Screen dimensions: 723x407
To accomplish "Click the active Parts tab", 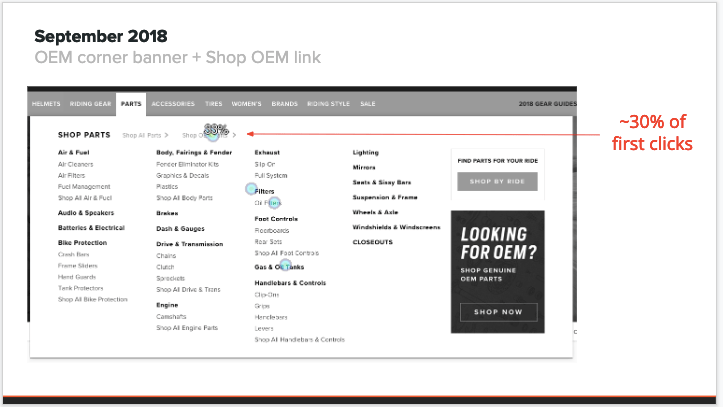I will point(131,104).
